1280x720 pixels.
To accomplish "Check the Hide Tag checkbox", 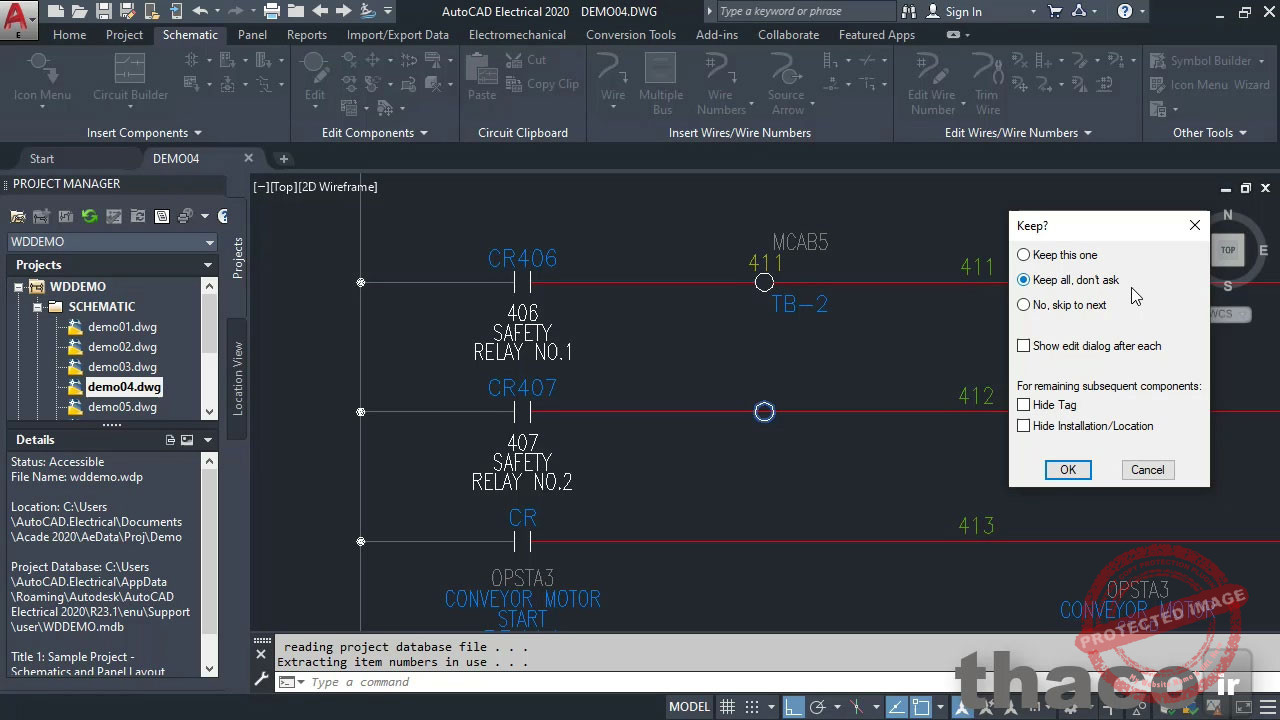I will [1023, 405].
